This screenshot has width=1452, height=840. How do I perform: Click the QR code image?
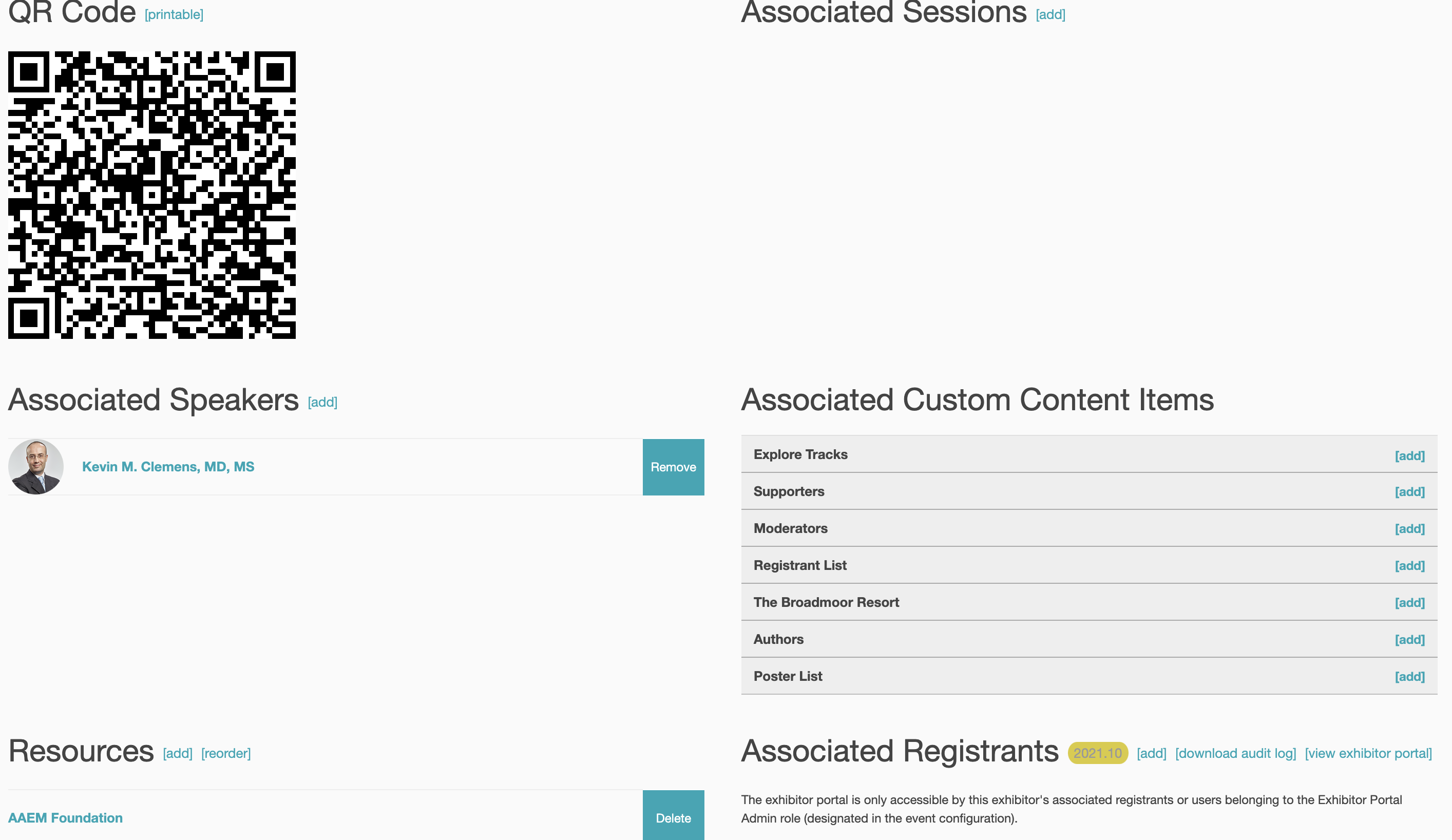[151, 195]
